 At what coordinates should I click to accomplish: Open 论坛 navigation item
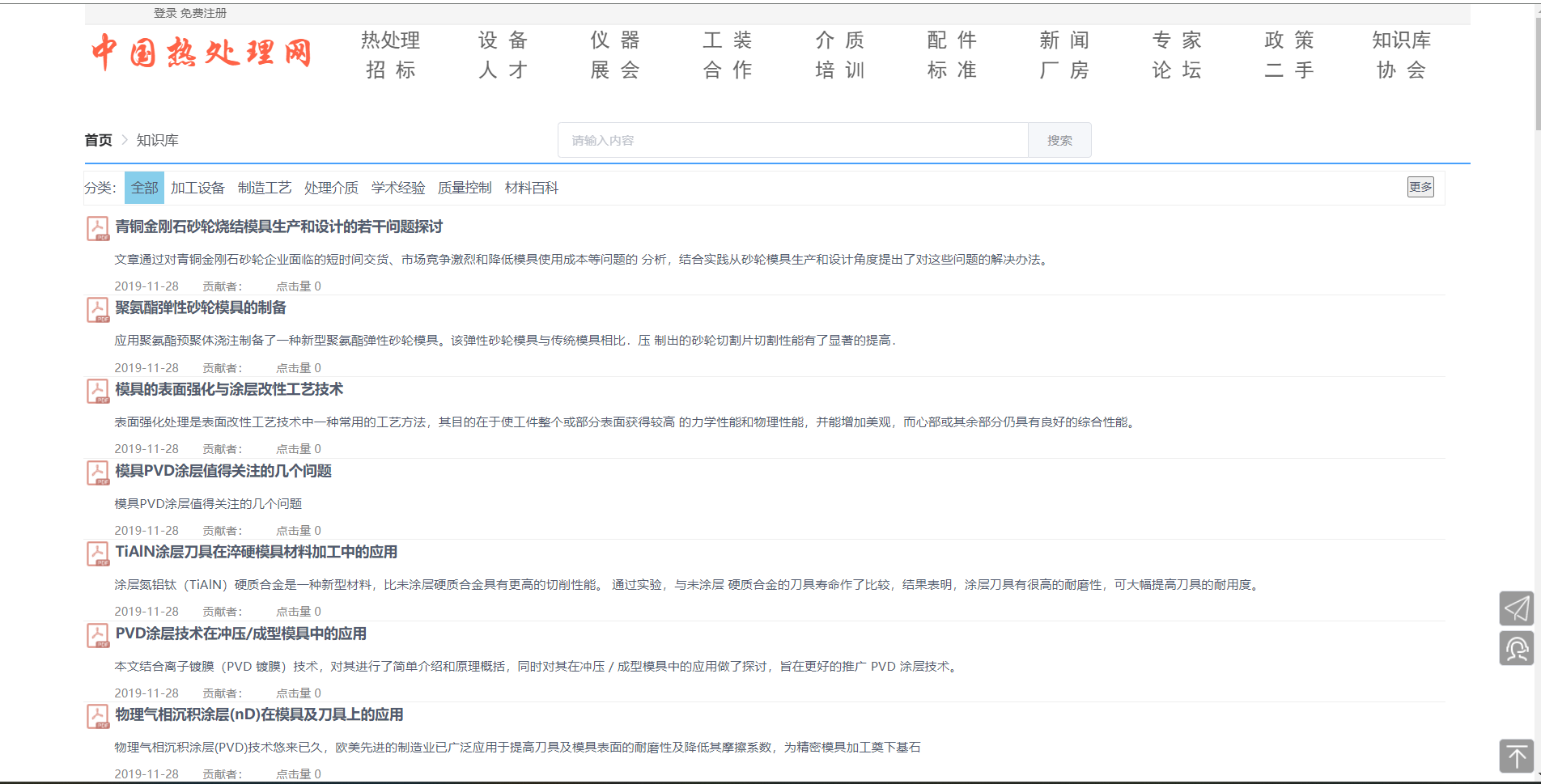click(x=1177, y=70)
